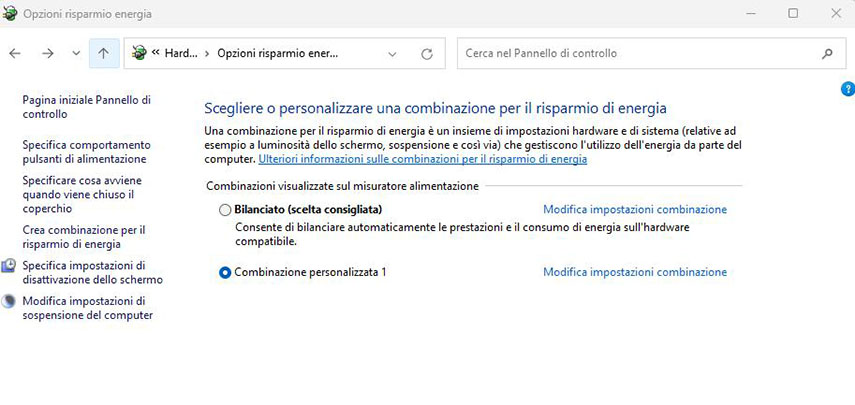Open Pagina iniziale Pannello di controllo
Image resolution: width=855 pixels, height=405 pixels.
[x=87, y=107]
